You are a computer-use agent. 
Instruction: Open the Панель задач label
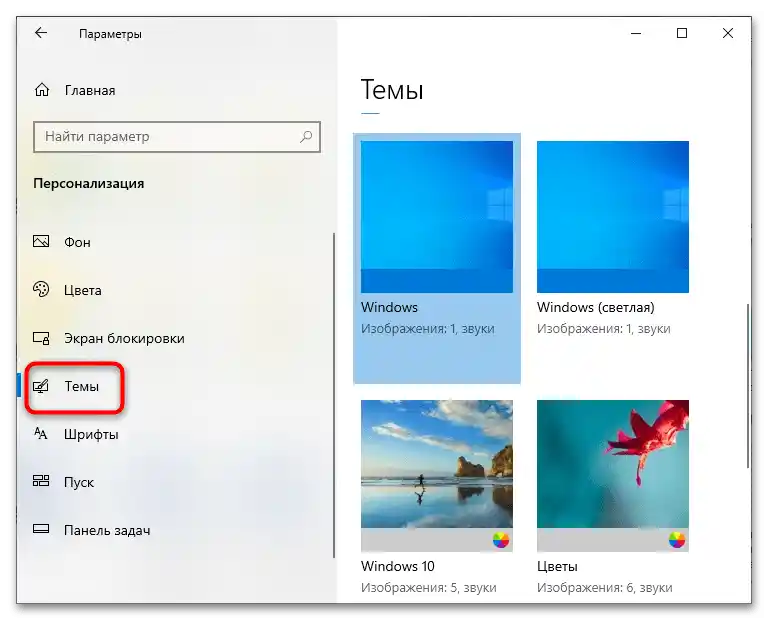pos(107,530)
